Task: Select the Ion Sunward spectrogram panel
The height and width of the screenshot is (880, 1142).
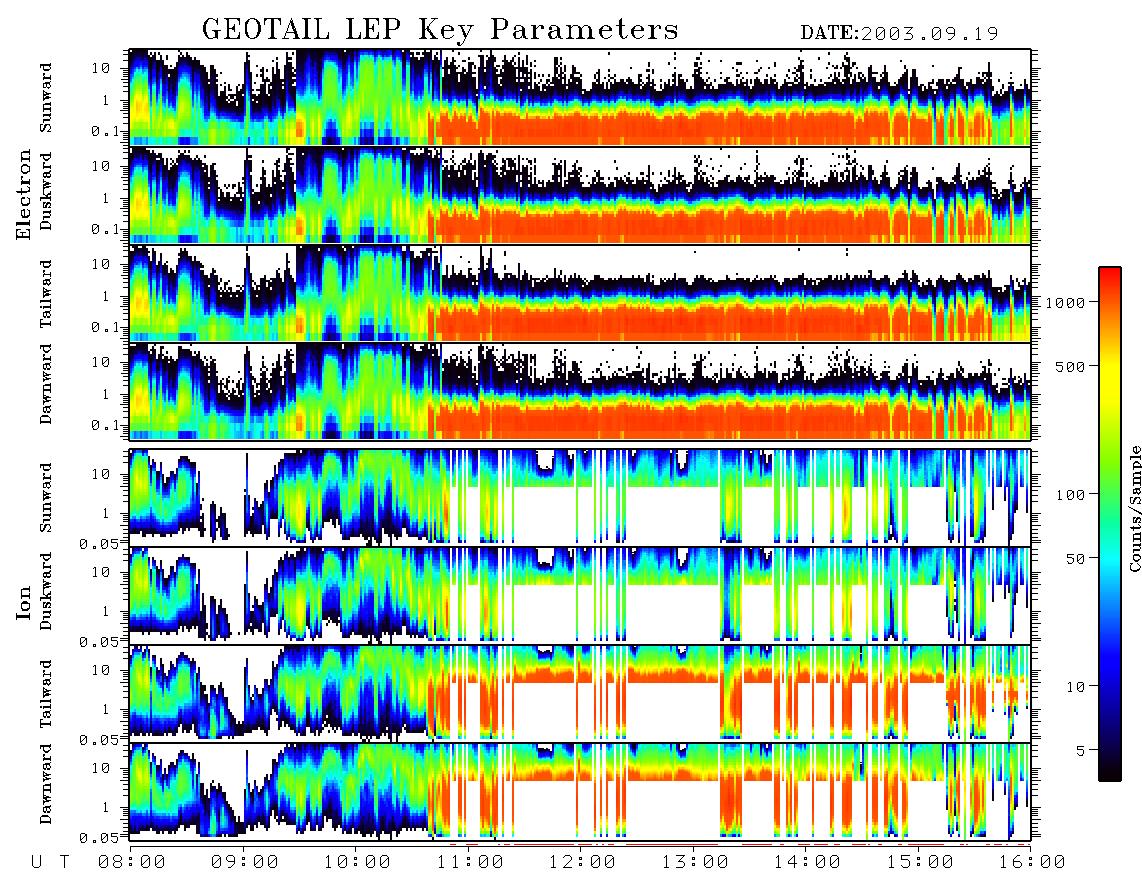Action: click(580, 497)
